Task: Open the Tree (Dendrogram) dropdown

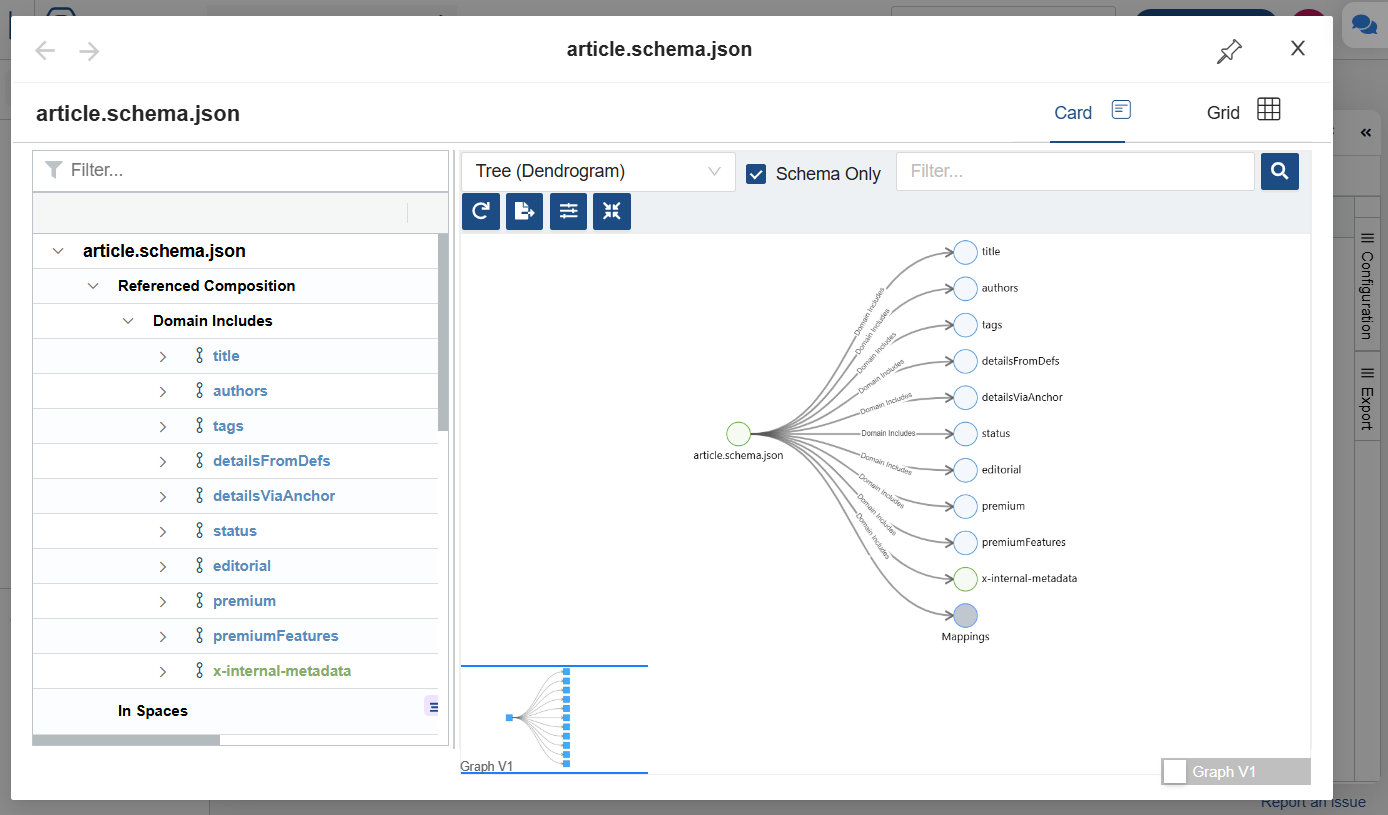Action: [598, 171]
